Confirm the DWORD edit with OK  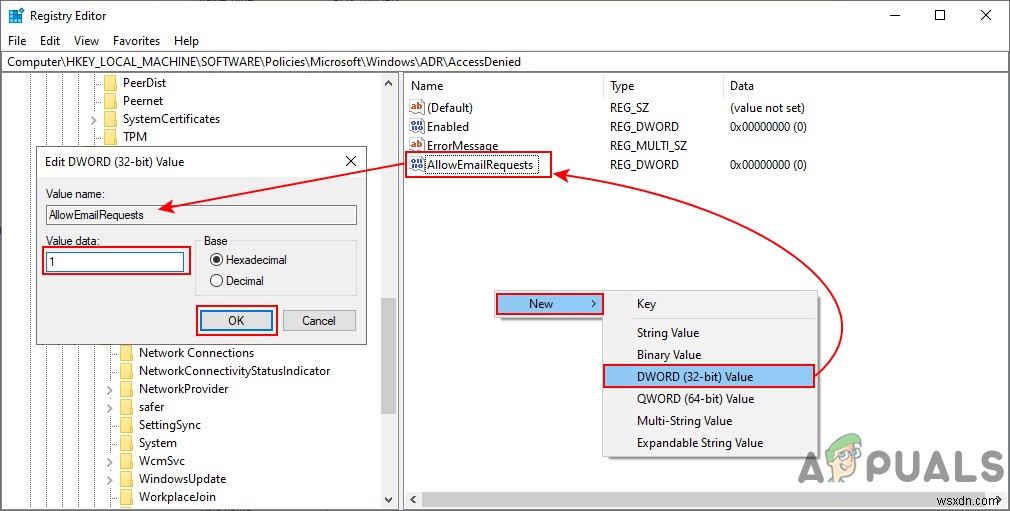tap(236, 320)
